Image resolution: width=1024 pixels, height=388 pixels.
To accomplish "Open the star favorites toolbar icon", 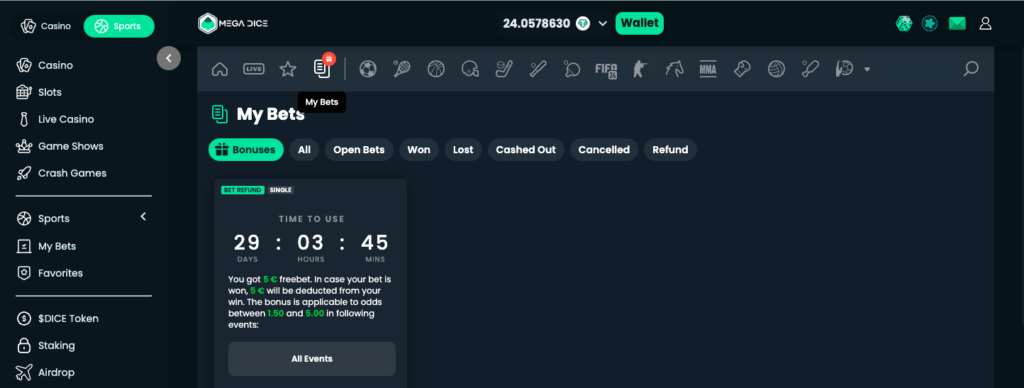I will point(287,69).
